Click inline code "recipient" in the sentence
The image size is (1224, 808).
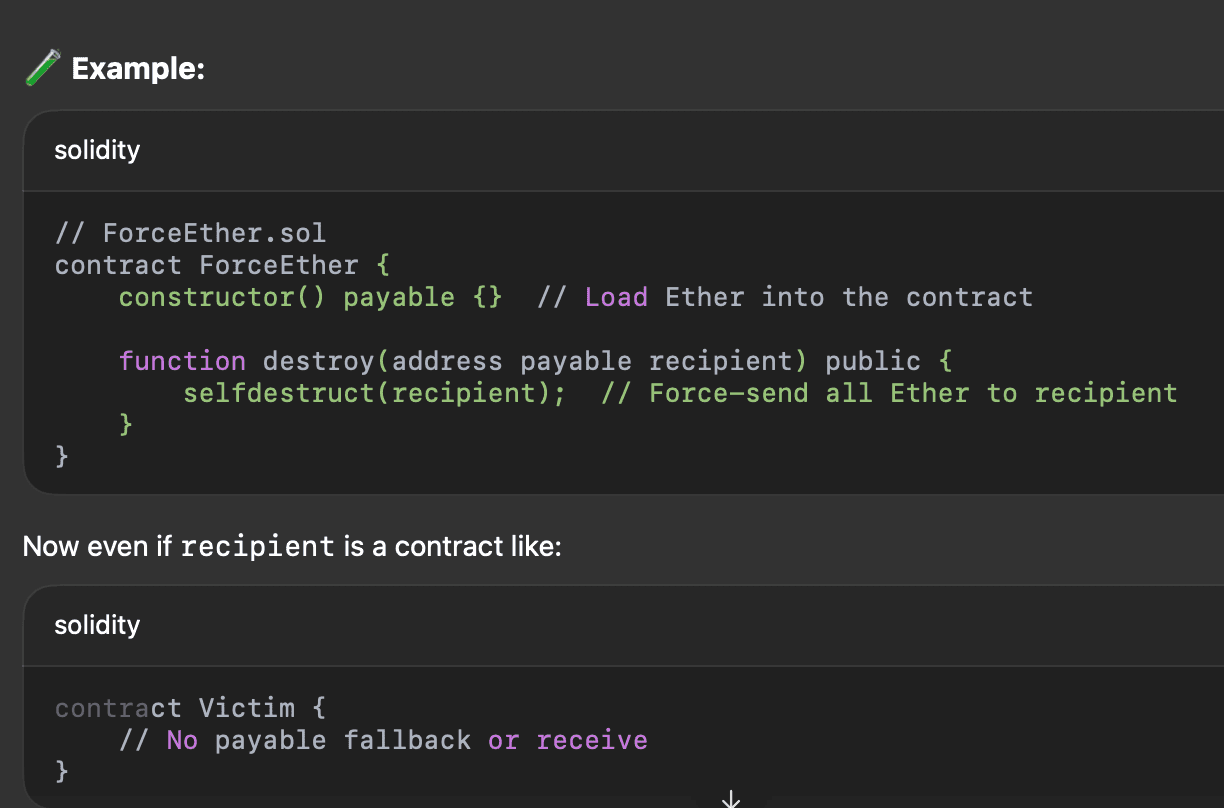258,547
